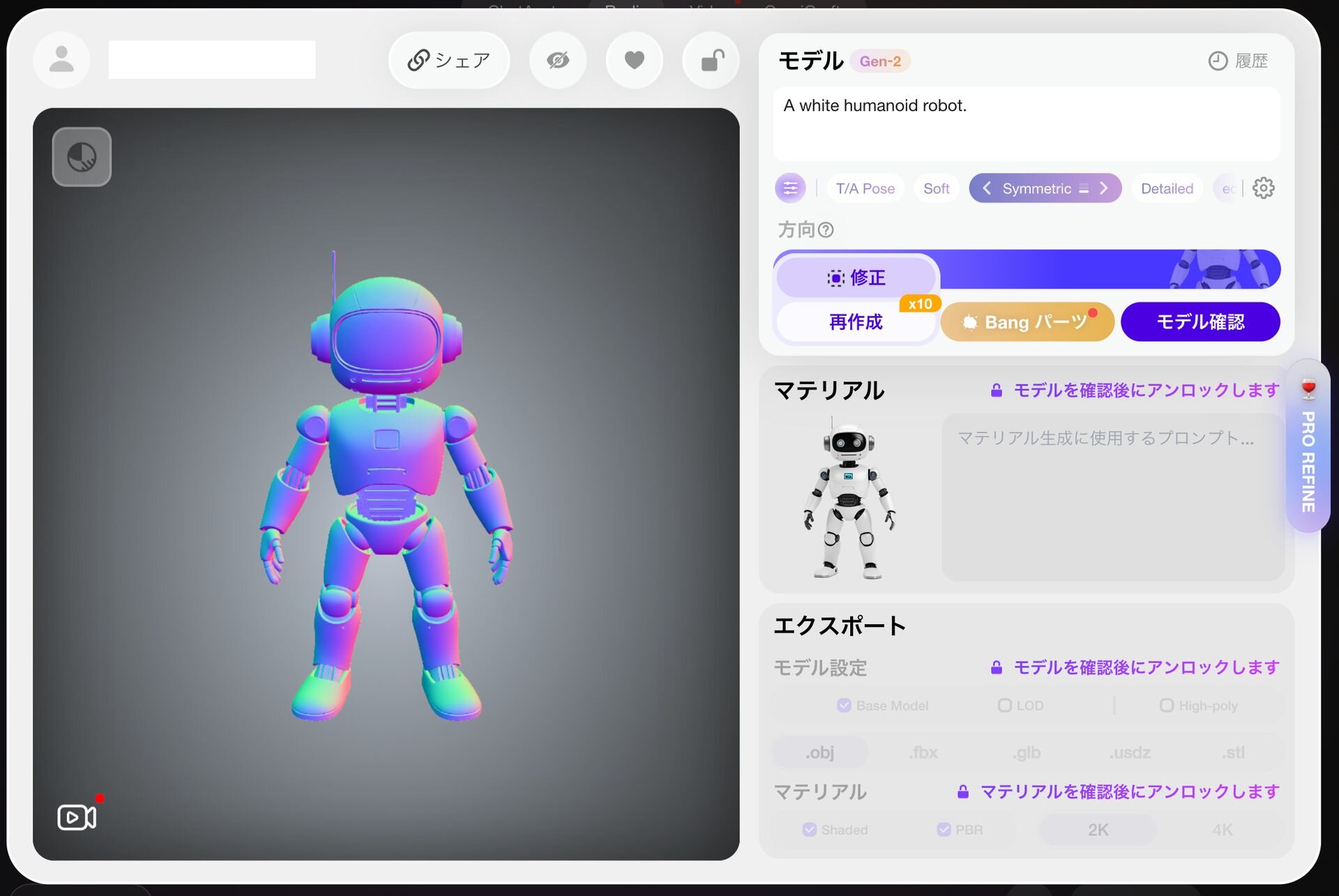Open the shading mode icon in viewport

[x=82, y=157]
